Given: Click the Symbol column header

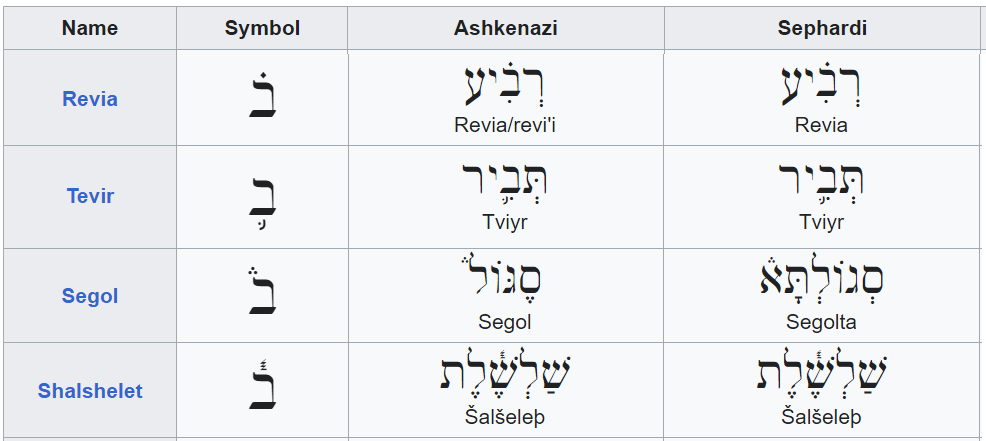Looking at the screenshot, I should [x=262, y=28].
